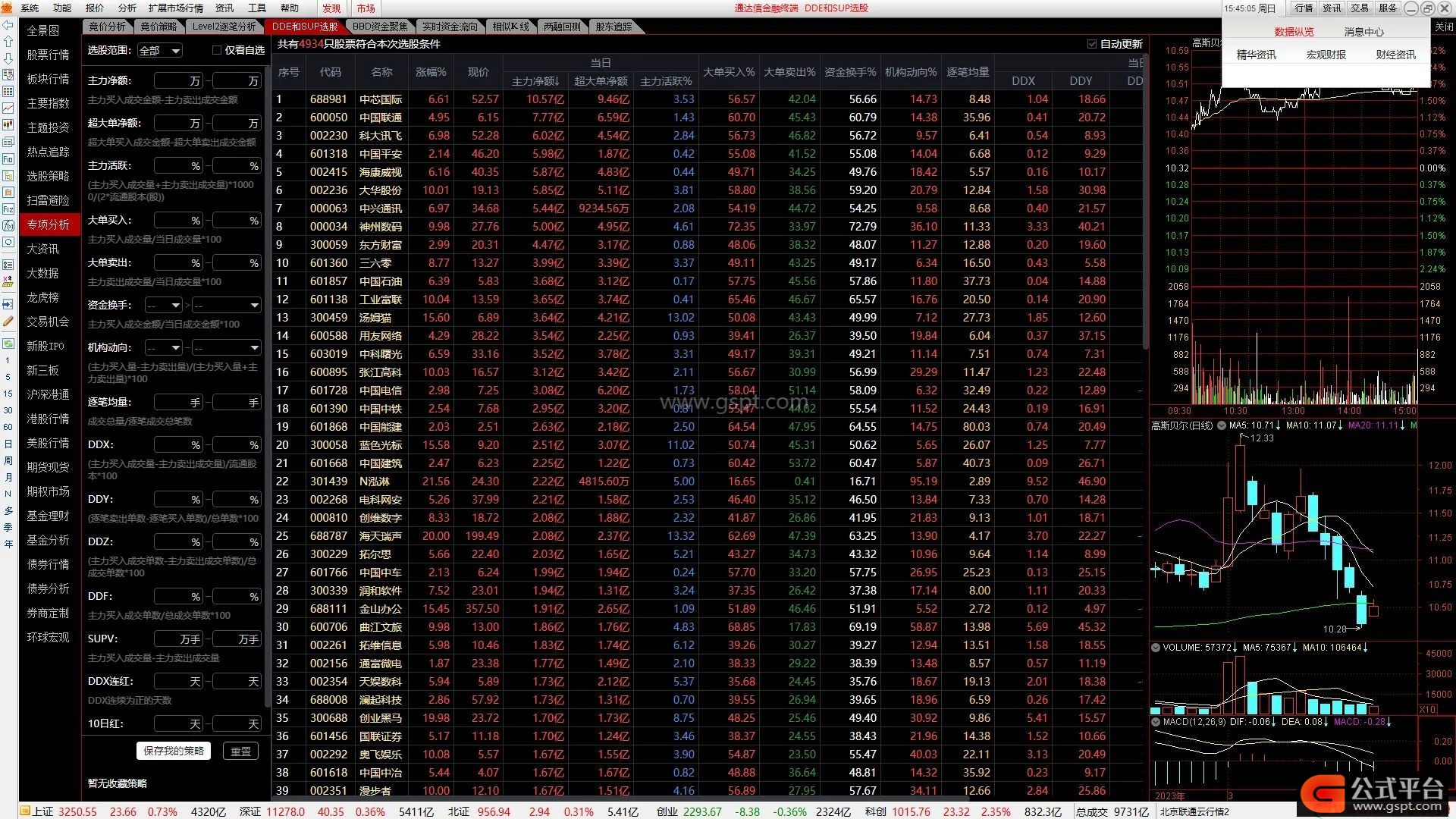Open the formula f(x) icon in left toolbar
Viewport: 1456px width, 819px height.
click(8, 225)
